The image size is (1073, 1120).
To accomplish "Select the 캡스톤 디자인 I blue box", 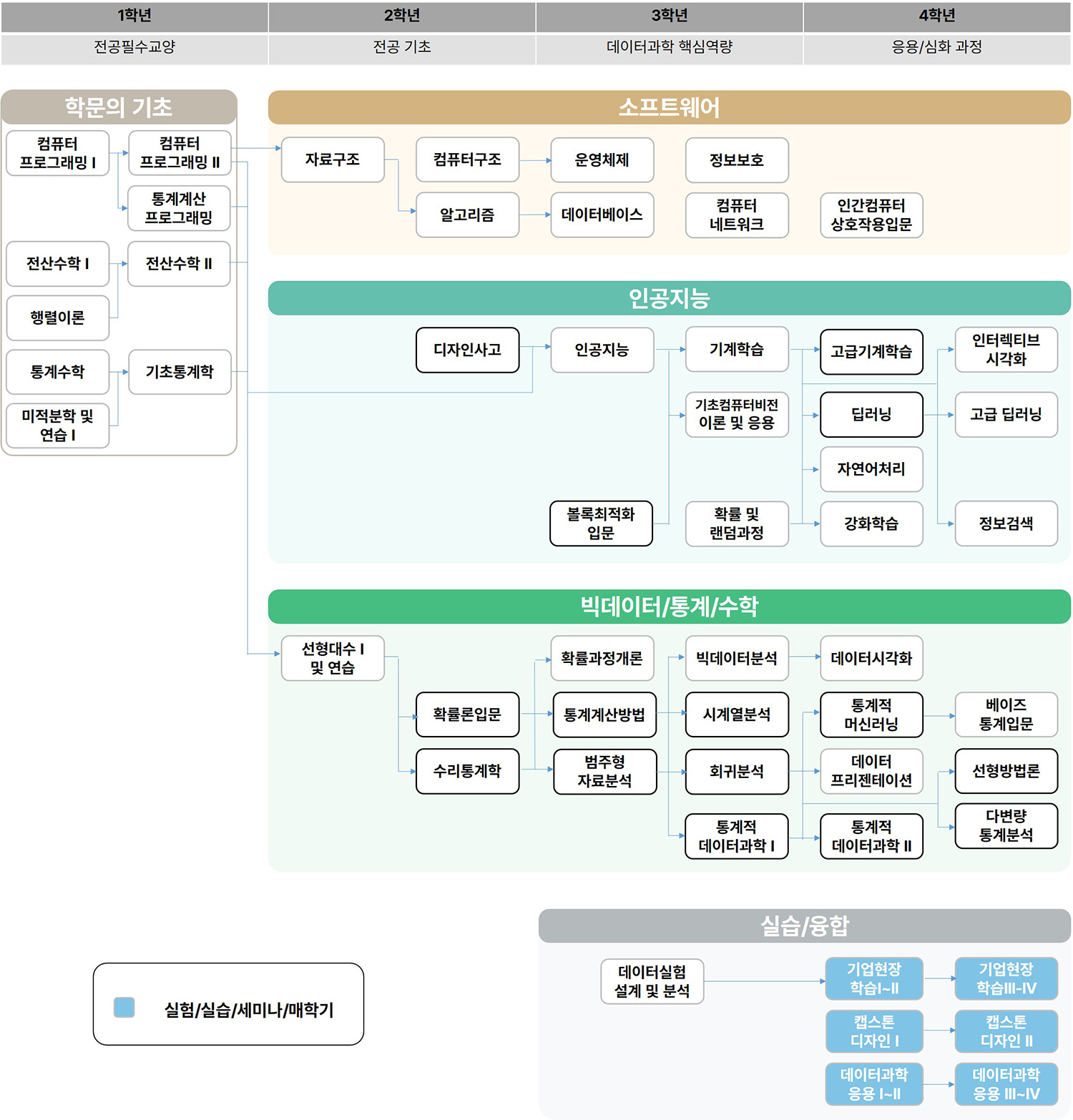I will click(x=874, y=1031).
